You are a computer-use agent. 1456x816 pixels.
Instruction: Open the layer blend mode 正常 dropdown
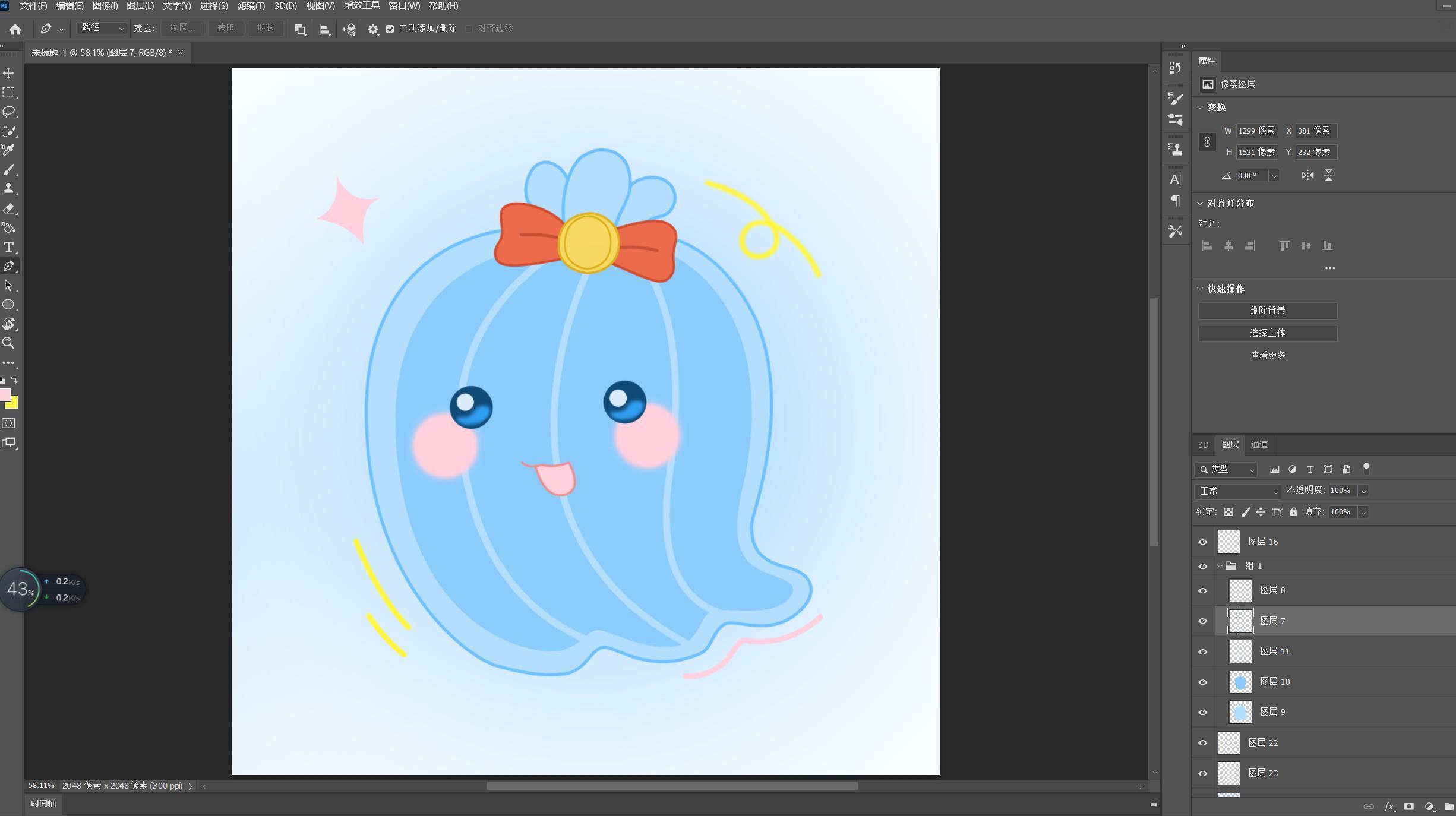click(1237, 491)
